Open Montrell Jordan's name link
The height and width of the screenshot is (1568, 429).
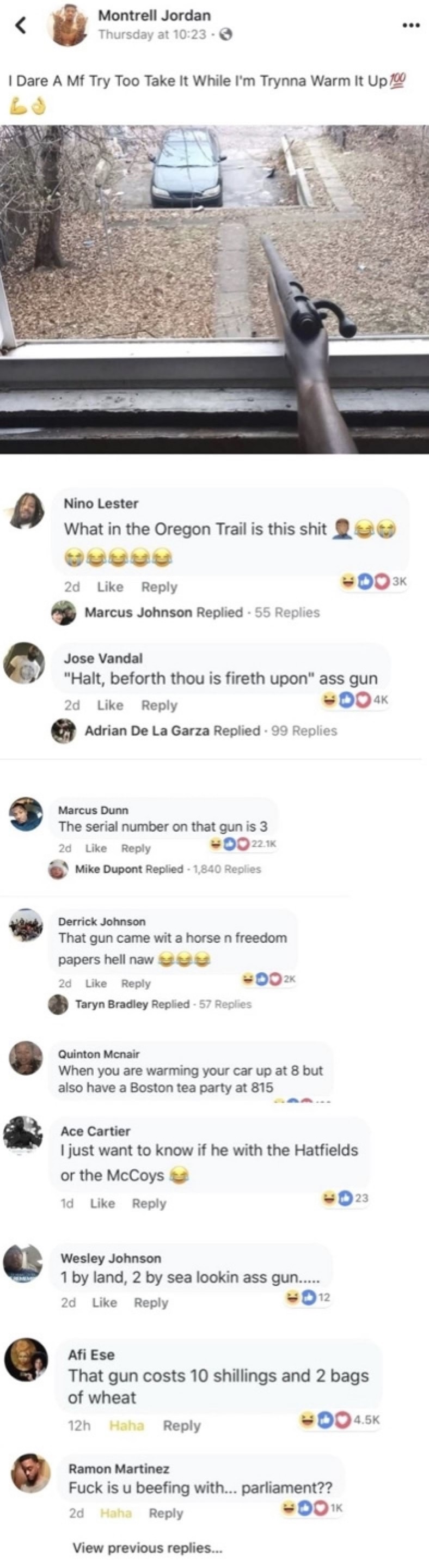[x=155, y=15]
